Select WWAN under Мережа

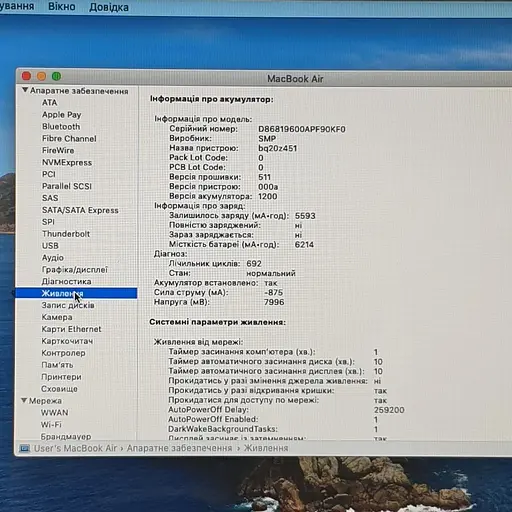(54, 413)
